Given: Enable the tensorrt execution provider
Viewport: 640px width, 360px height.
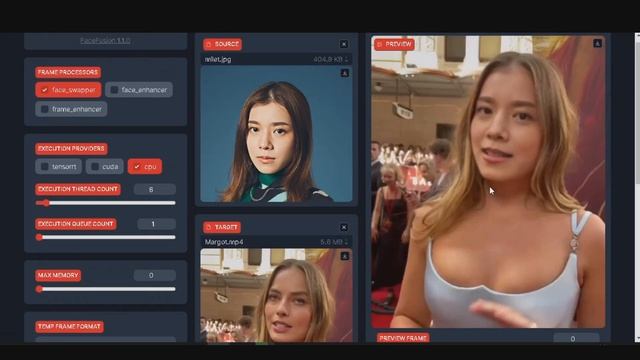Looking at the screenshot, I should tap(58, 167).
